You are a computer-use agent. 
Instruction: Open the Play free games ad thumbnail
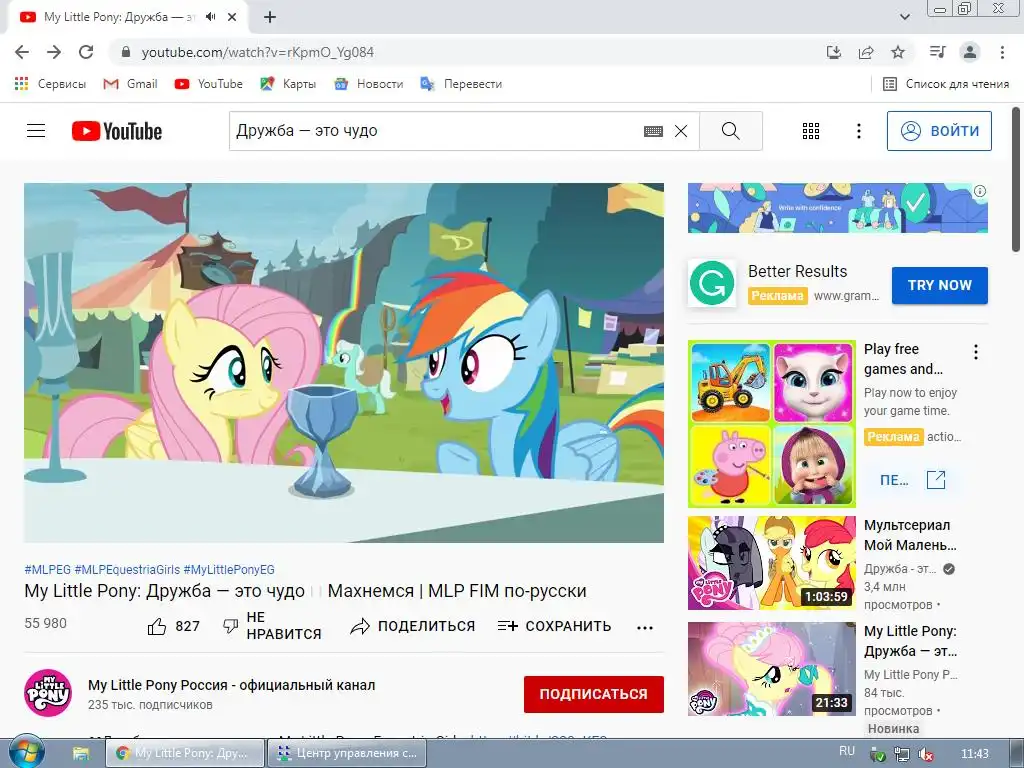click(771, 424)
